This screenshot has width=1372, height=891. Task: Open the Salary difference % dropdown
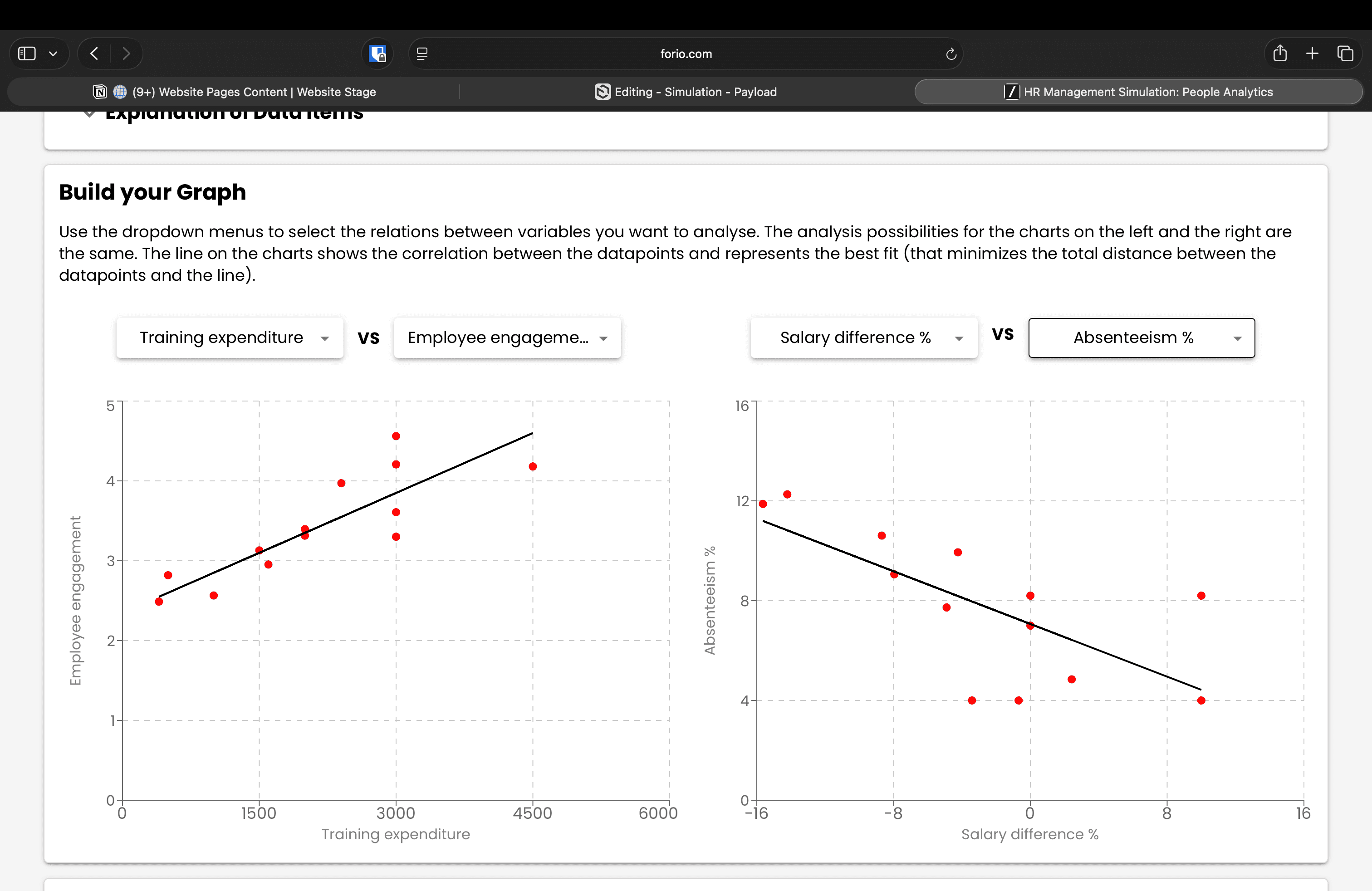tap(863, 338)
